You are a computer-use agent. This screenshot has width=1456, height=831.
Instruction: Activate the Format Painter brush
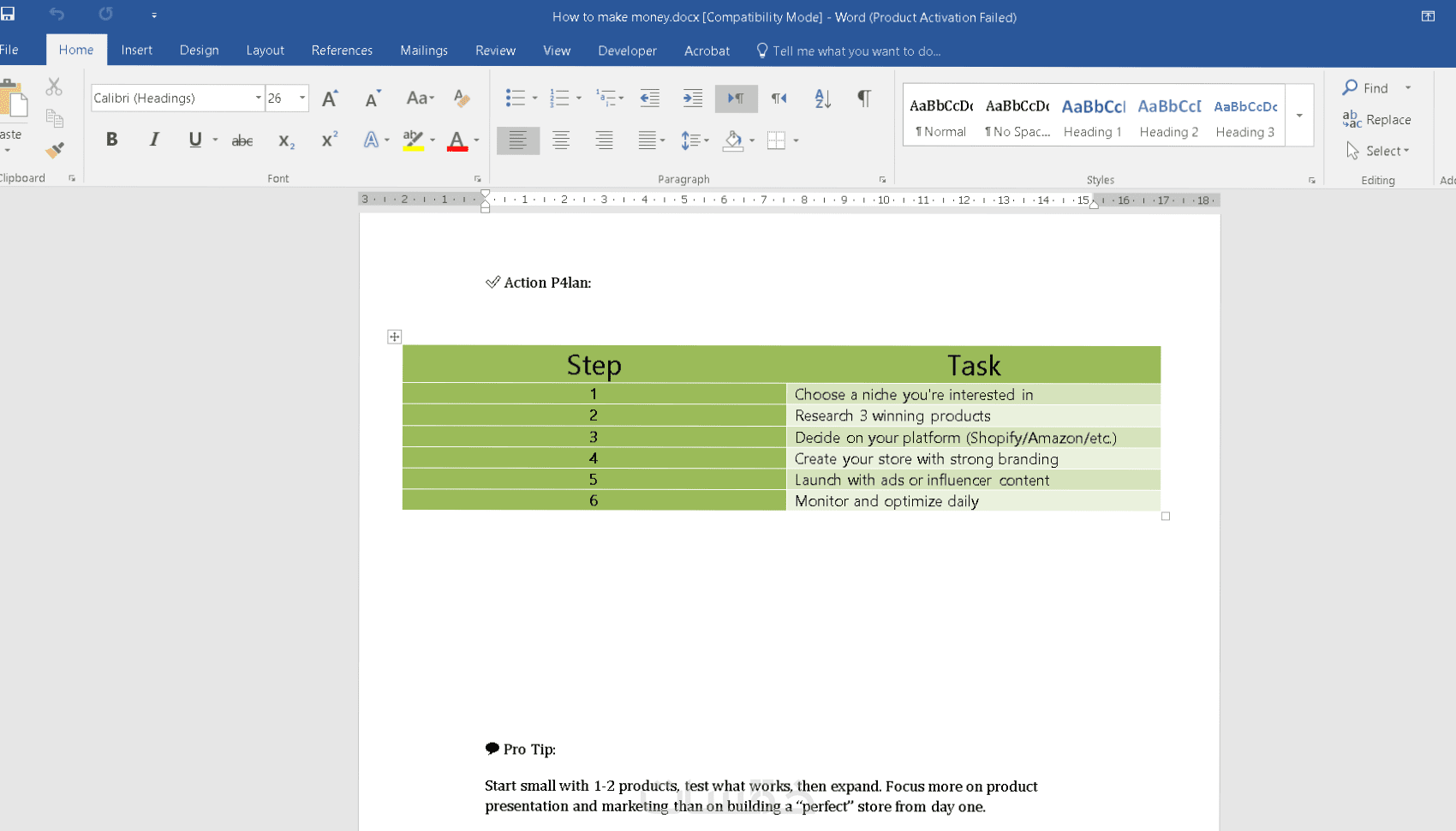(x=55, y=151)
